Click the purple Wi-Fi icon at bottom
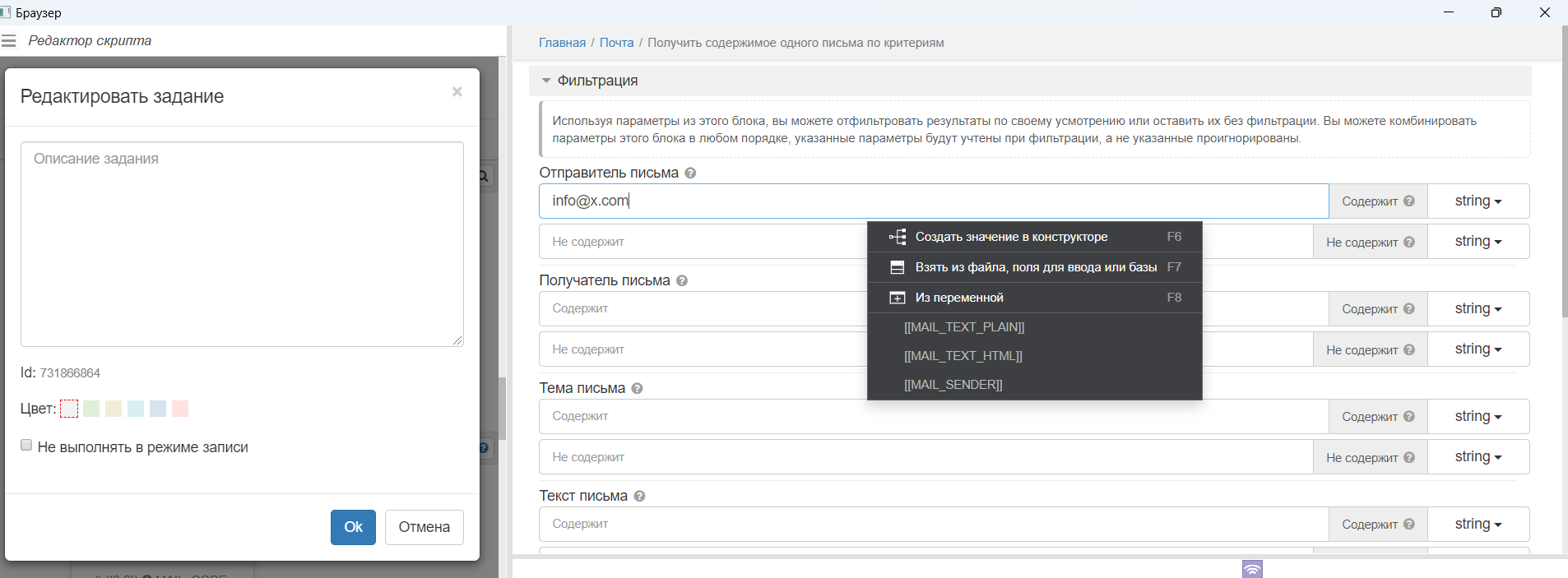The width and height of the screenshot is (1568, 578). coord(1252,569)
